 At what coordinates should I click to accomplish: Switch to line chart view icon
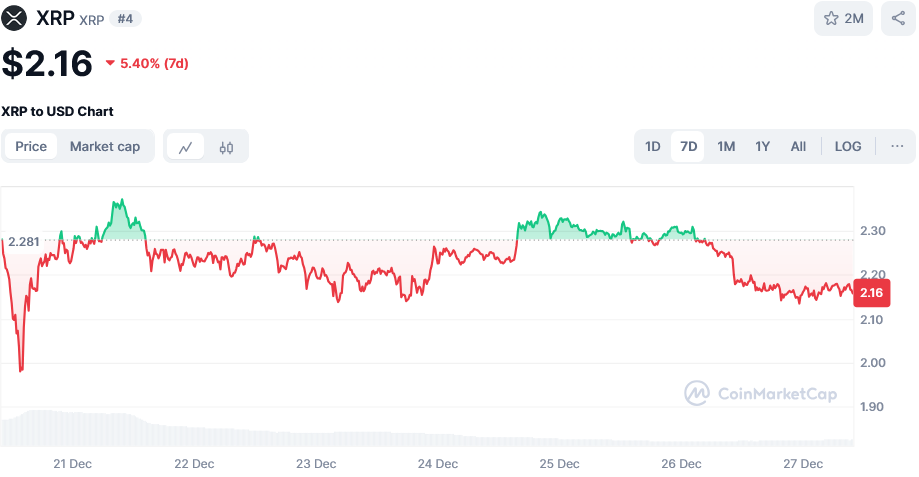pyautogui.click(x=186, y=147)
